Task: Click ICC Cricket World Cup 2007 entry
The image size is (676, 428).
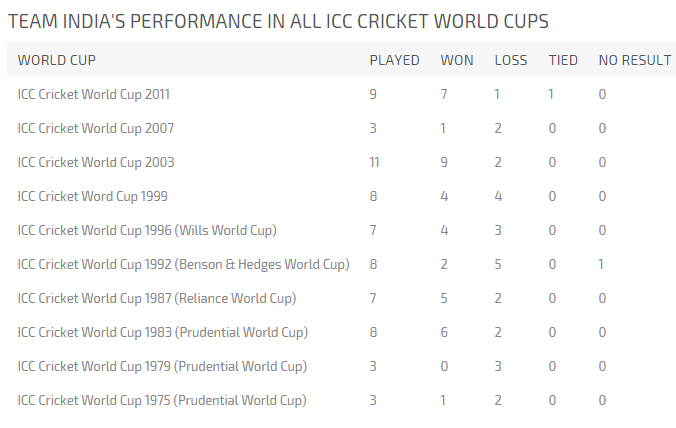Action: pyautogui.click(x=95, y=128)
